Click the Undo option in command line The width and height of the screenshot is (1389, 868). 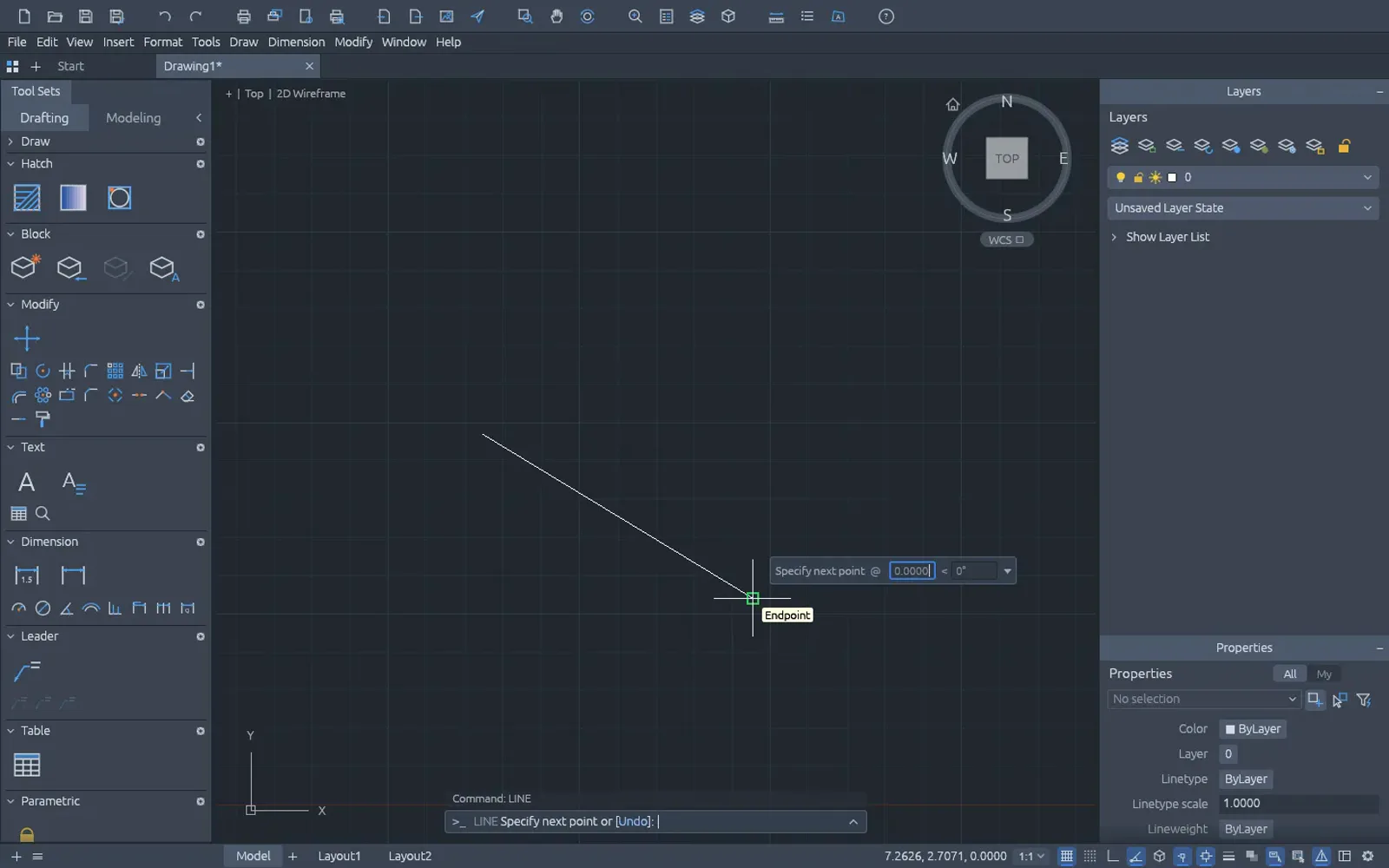[x=633, y=821]
